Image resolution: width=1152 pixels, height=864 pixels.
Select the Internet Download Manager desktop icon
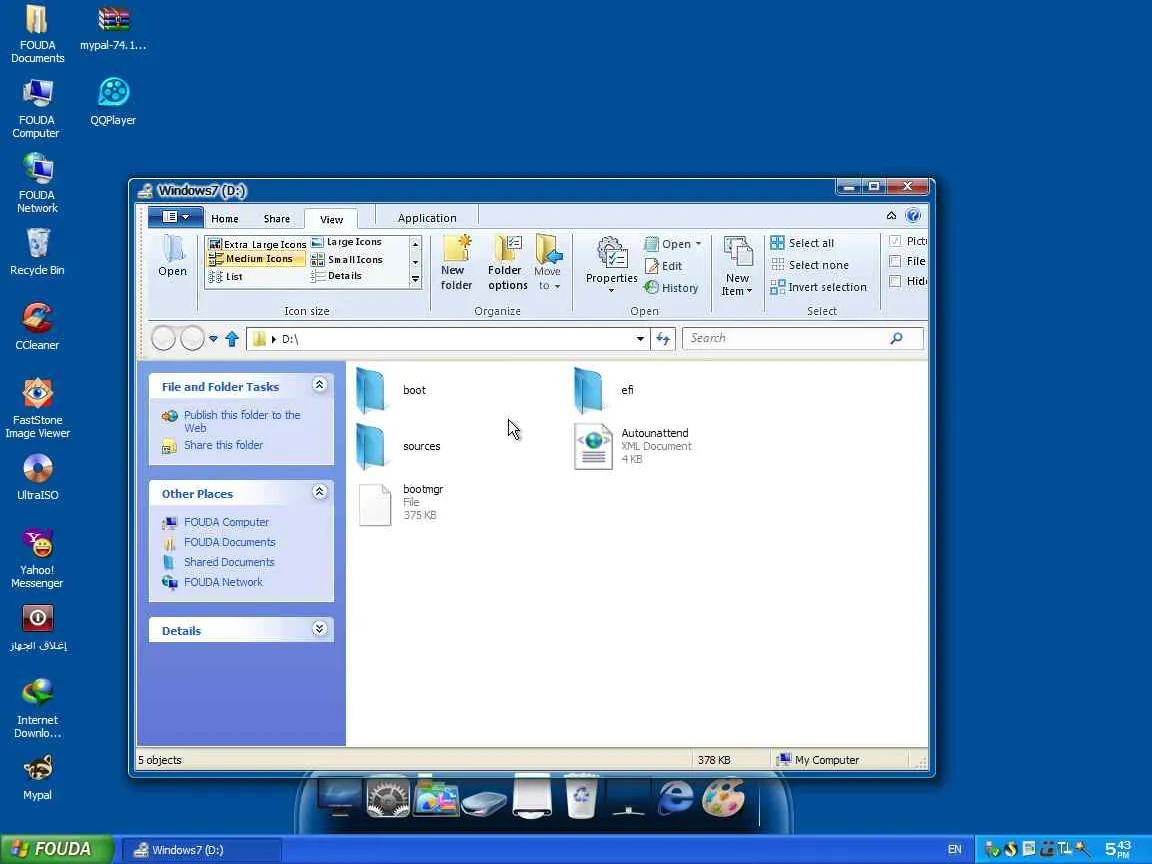coord(37,708)
